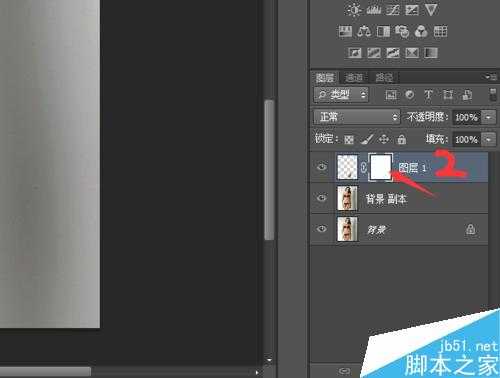Hide the 背景 layer
500x378 pixels.
tap(322, 229)
